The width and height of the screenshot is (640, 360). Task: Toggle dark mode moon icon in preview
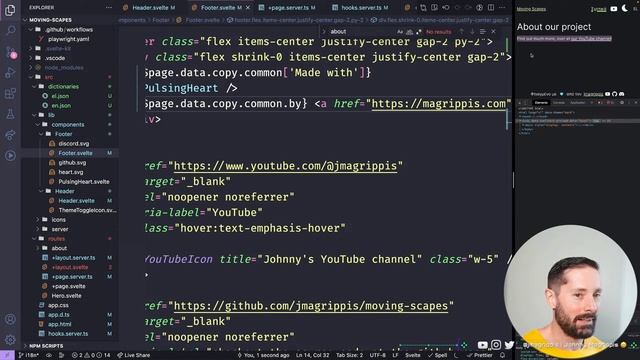tap(625, 8)
